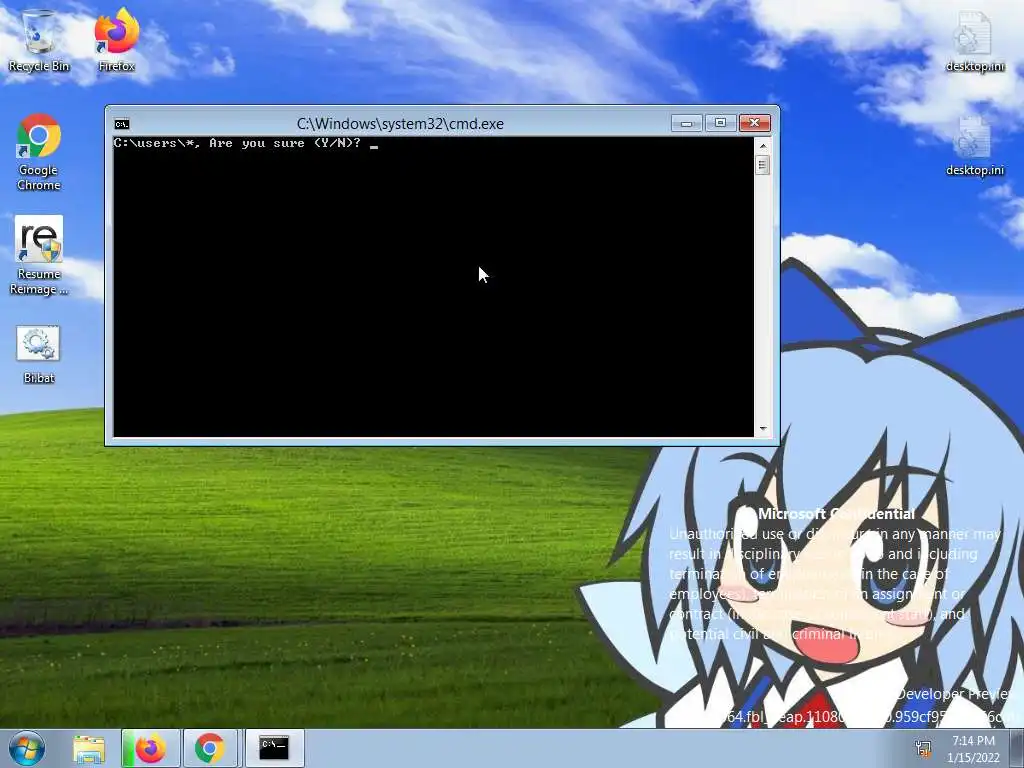Click the network tray icon

(923, 748)
